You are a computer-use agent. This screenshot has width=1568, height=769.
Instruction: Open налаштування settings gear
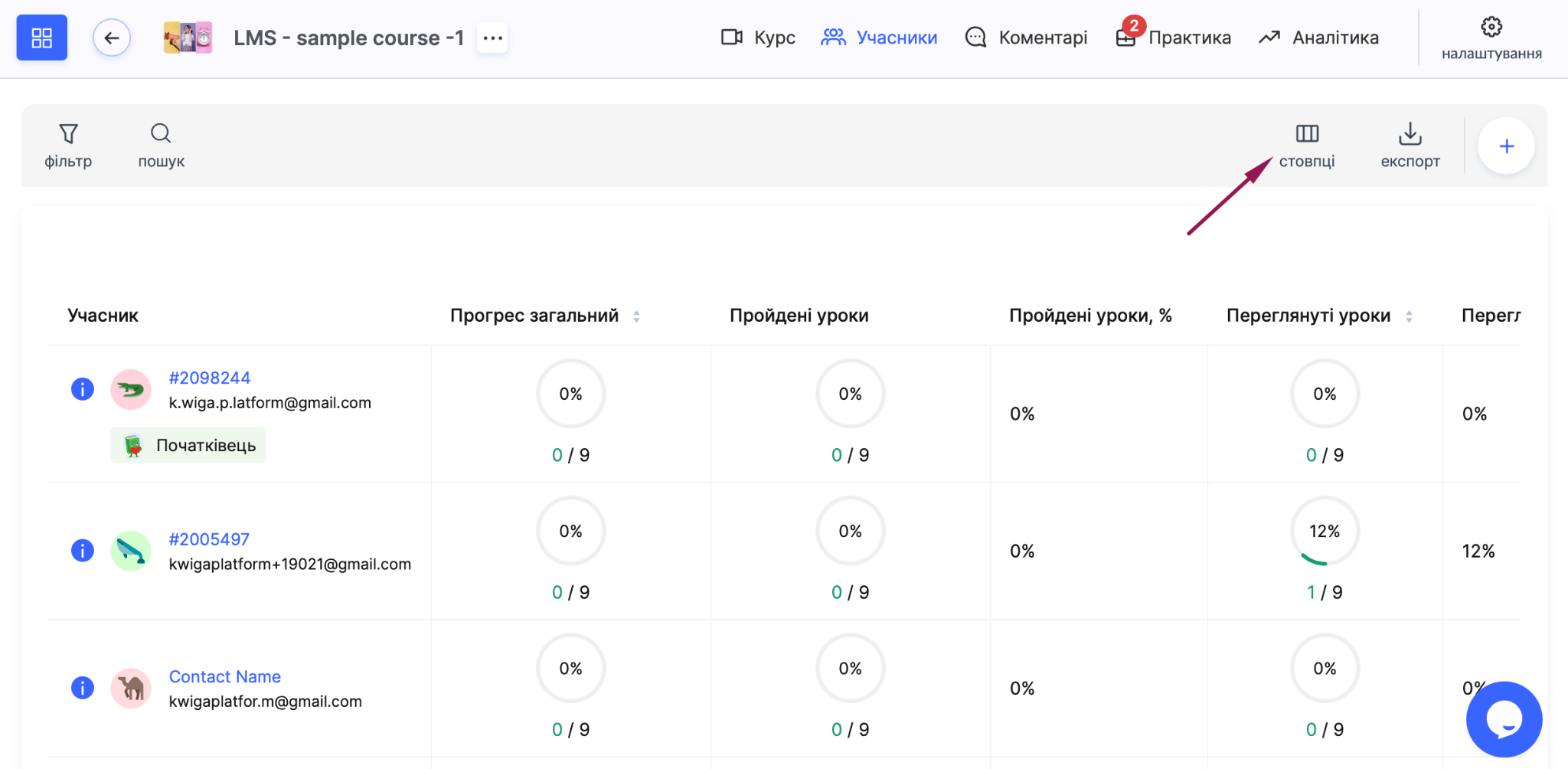1491,38
